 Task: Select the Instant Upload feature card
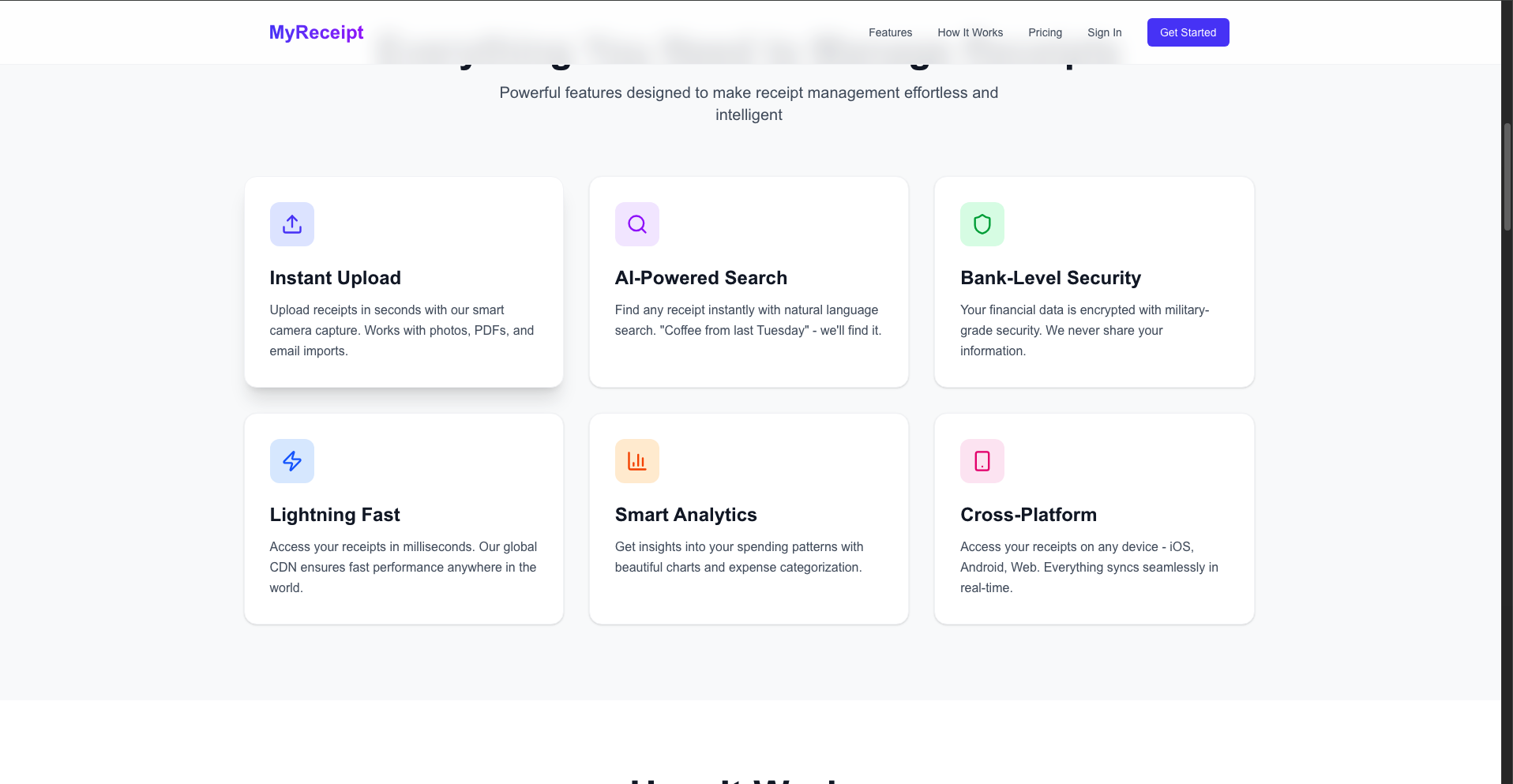coord(404,281)
